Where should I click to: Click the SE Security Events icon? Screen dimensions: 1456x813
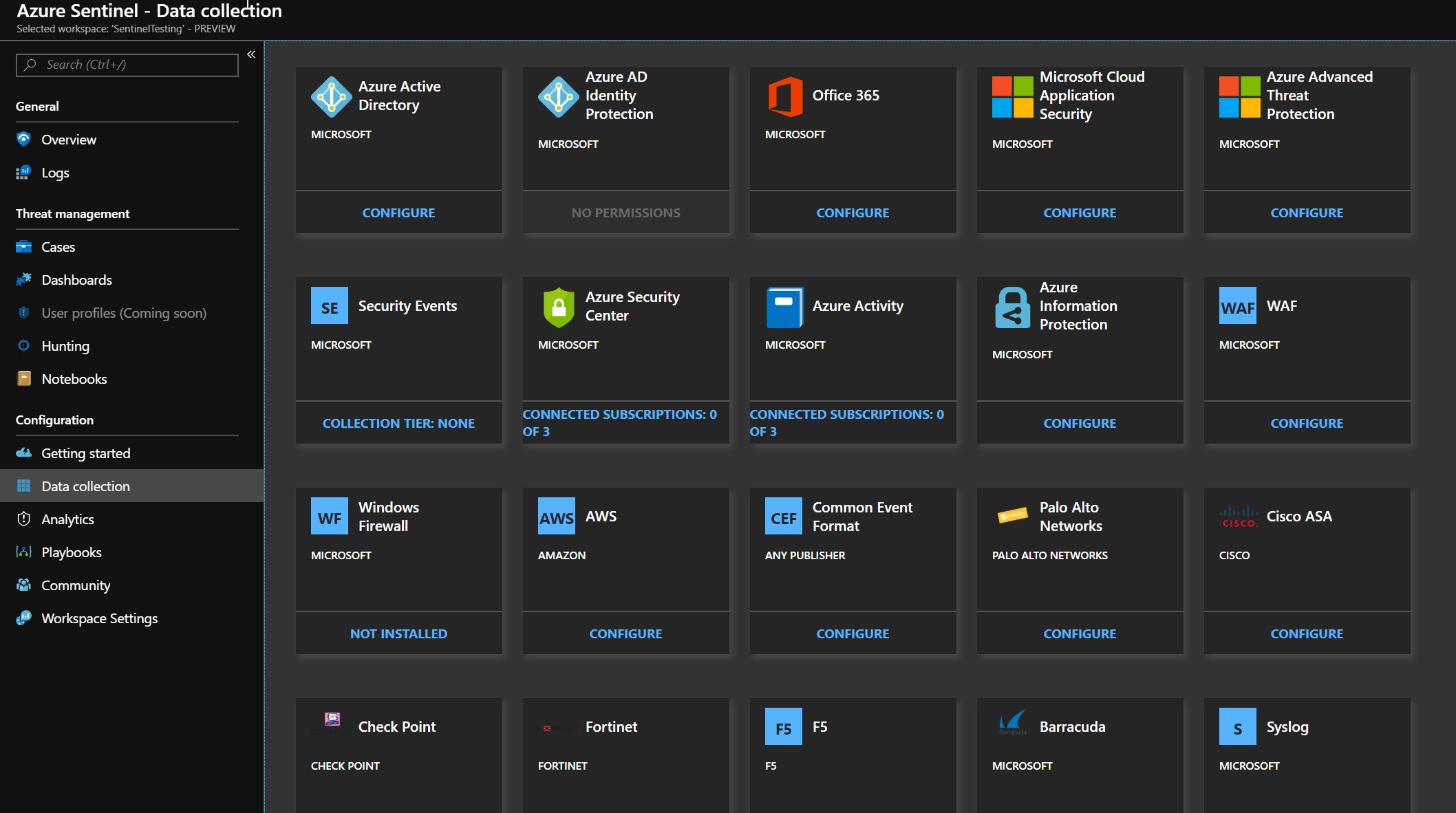click(330, 305)
